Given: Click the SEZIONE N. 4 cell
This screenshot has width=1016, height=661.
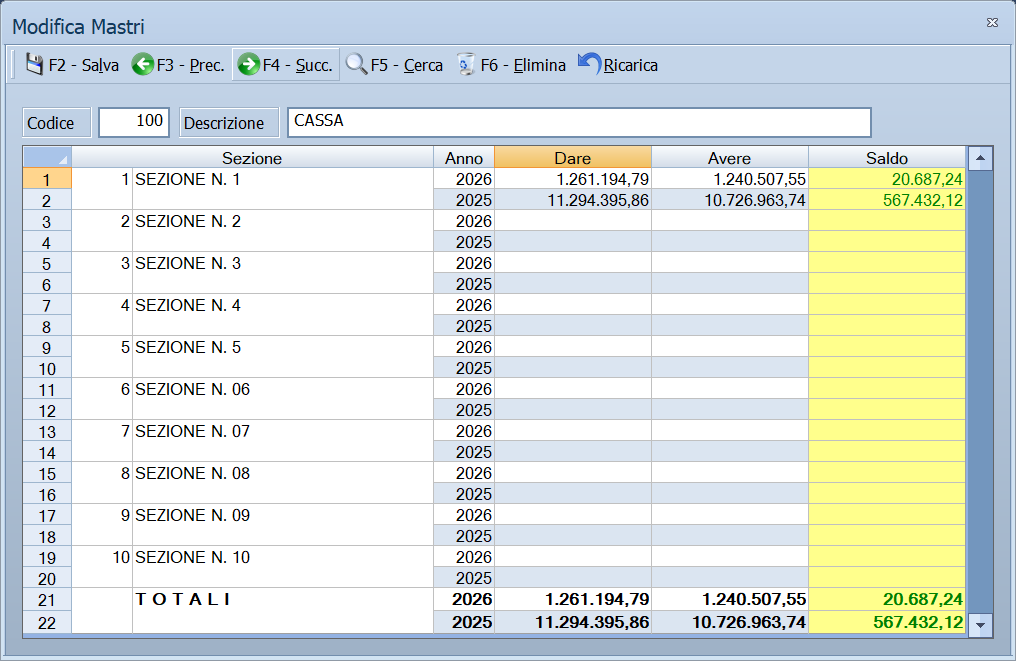Looking at the screenshot, I should tap(283, 315).
